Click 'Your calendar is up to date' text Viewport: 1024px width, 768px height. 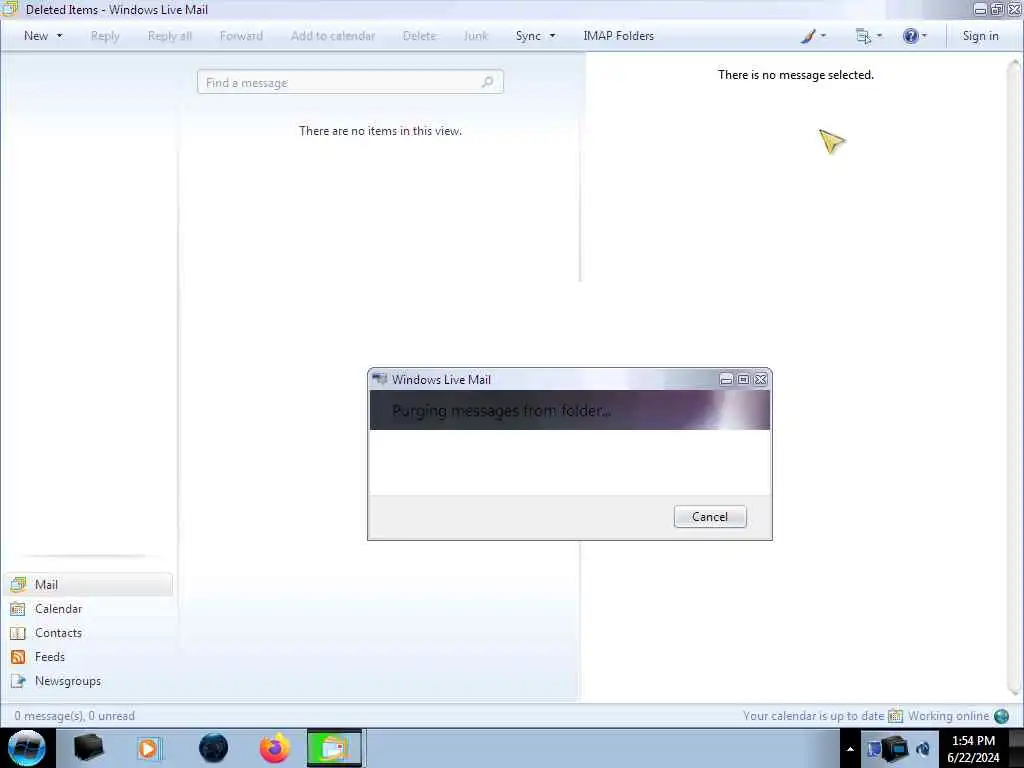pos(813,716)
